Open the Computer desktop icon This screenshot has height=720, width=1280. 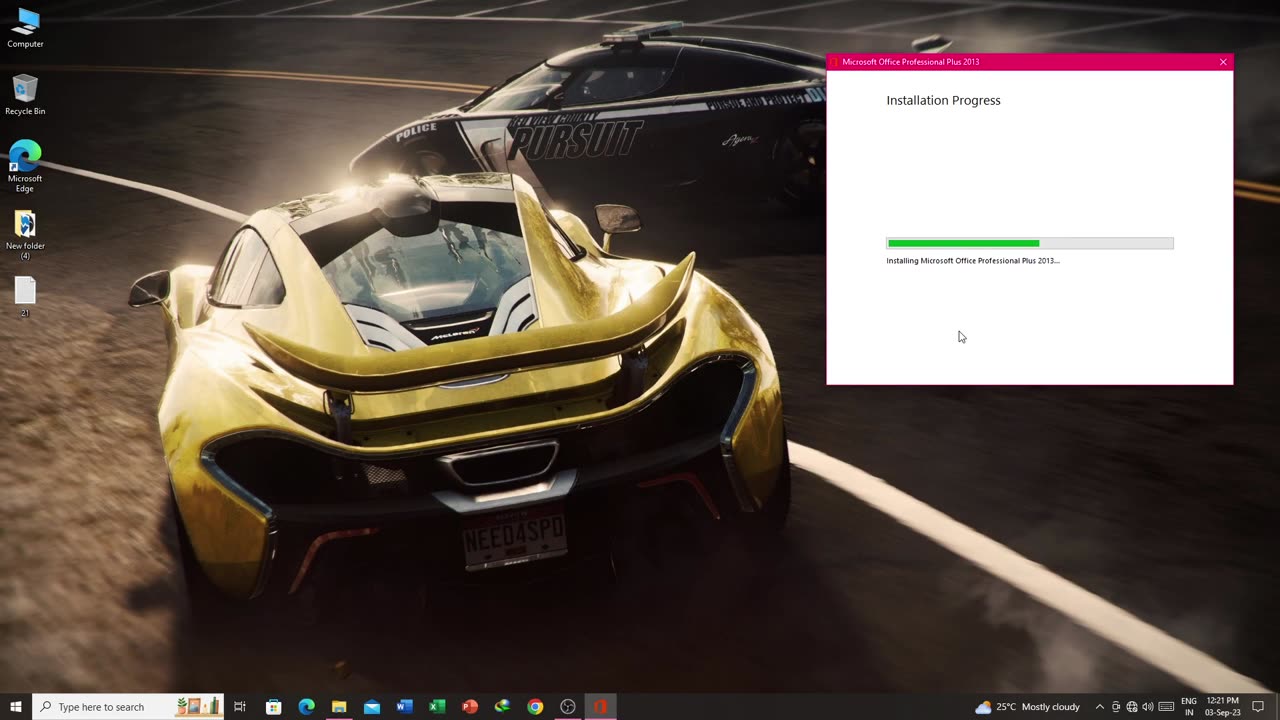tap(25, 28)
